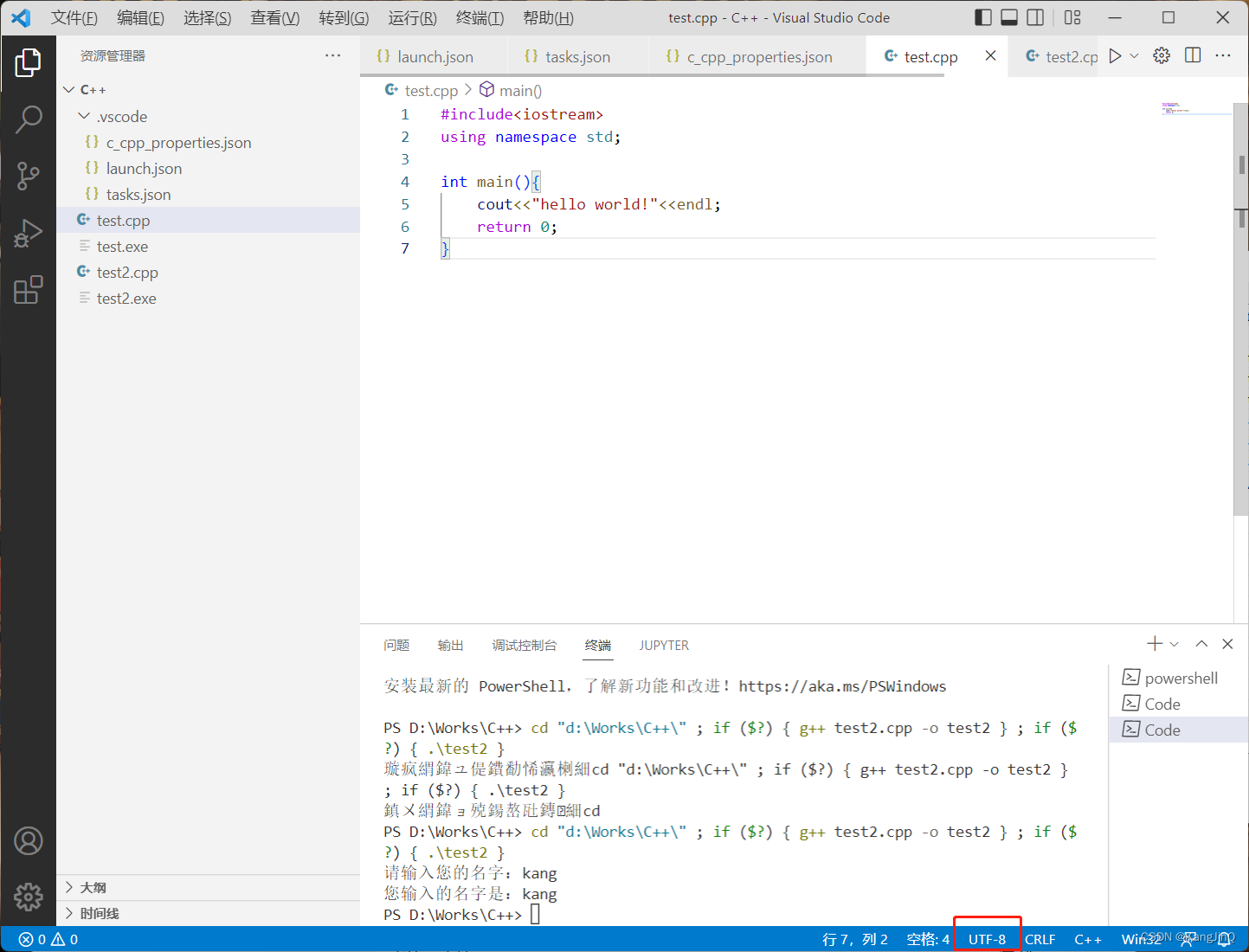Open Customize Layout icon in title bar
The image size is (1249, 952).
point(1072,17)
